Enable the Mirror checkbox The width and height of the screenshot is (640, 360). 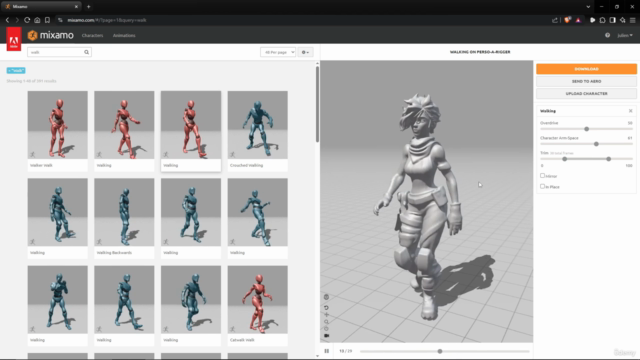[542, 176]
